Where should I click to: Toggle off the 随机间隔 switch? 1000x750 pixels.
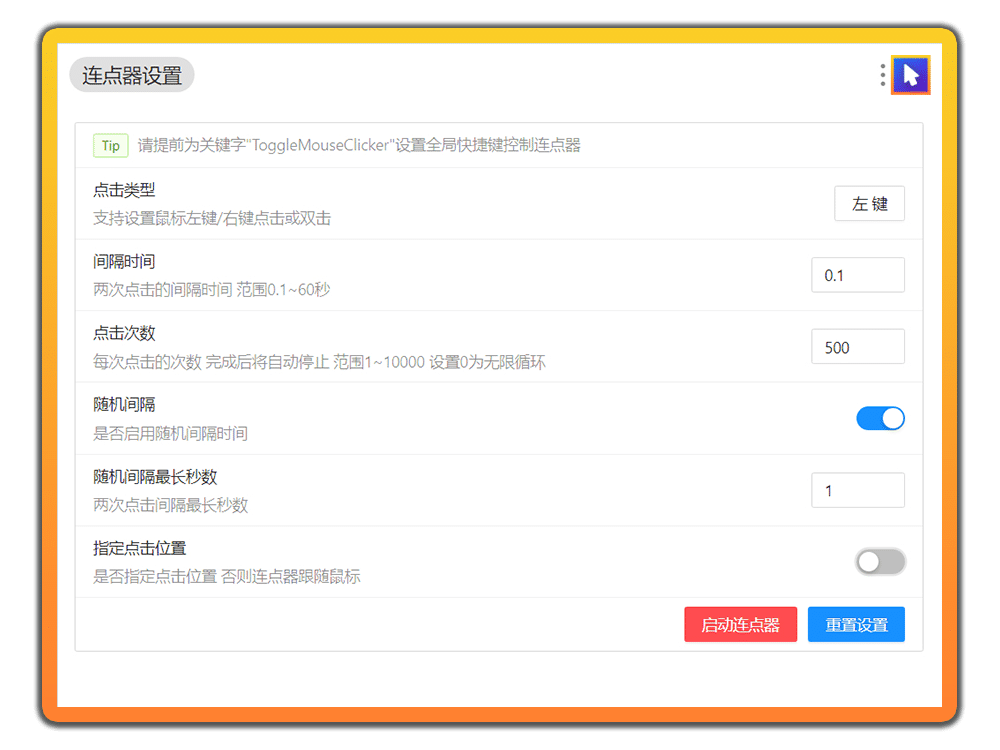(880, 418)
